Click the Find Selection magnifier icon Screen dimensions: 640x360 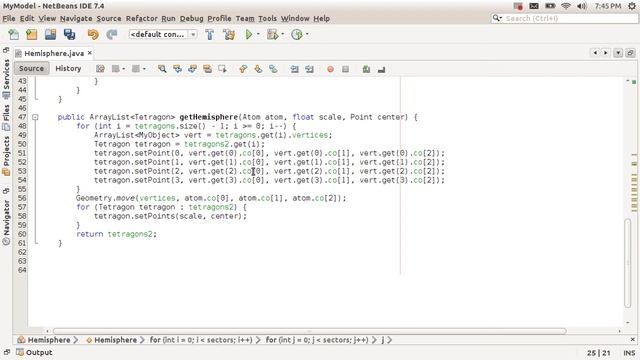coord(162,69)
